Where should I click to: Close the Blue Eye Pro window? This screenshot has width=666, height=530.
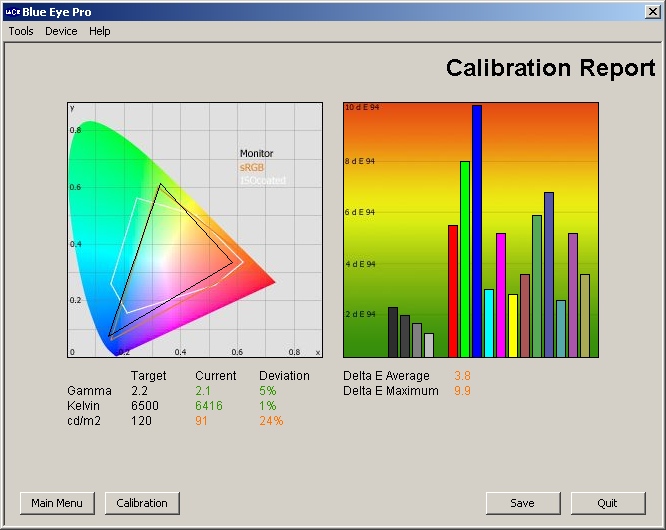(x=652, y=11)
